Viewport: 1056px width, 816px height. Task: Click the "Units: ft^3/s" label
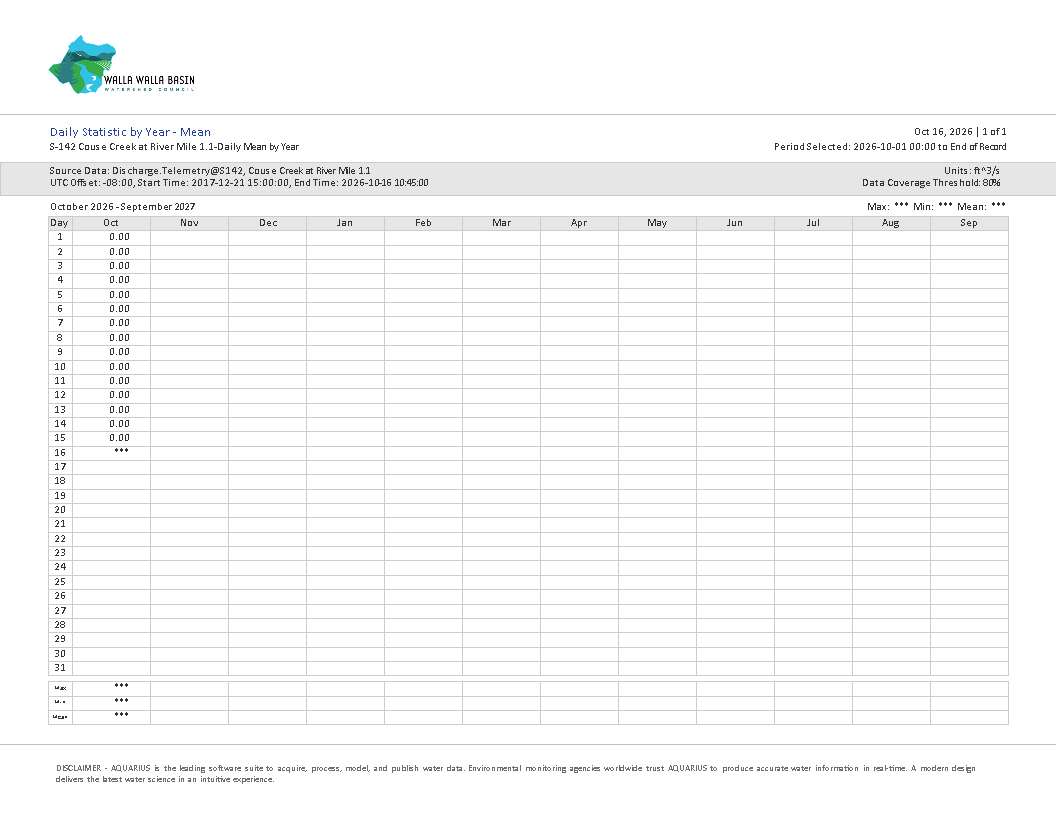pyautogui.click(x=972, y=171)
